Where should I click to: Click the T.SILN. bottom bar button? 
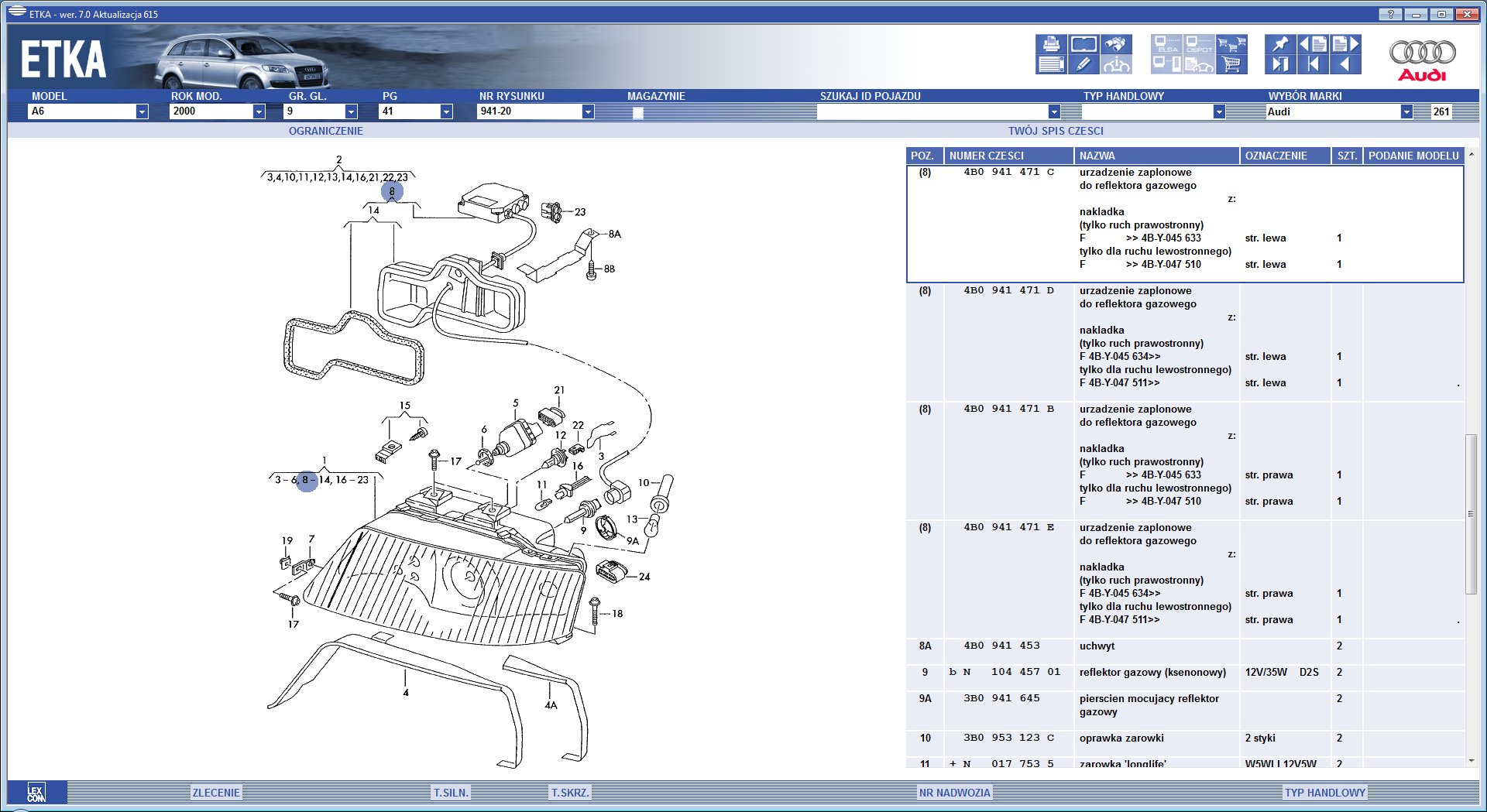coord(451,793)
